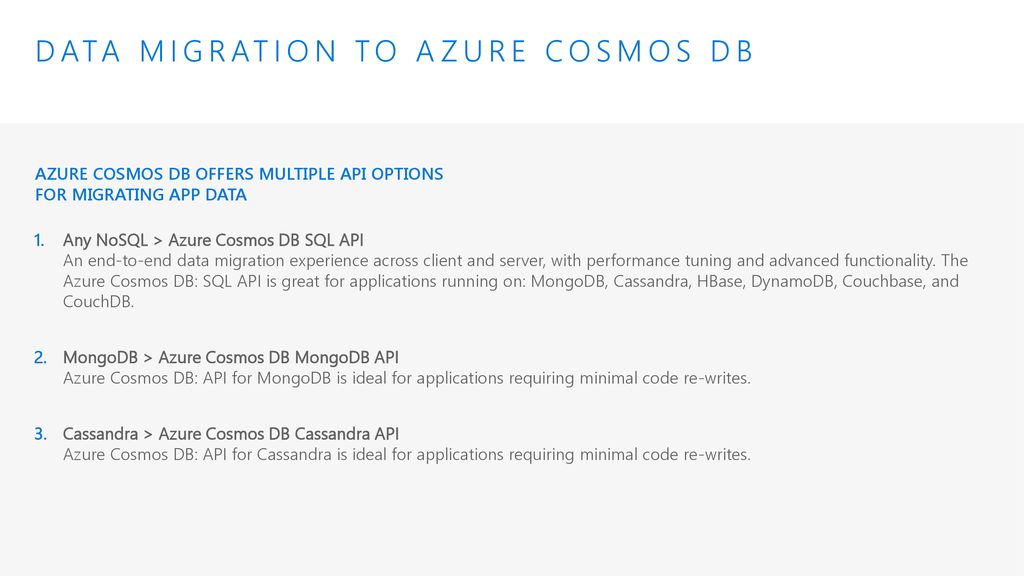Image resolution: width=1024 pixels, height=576 pixels.
Task: Click the 'Couchbase' word in first paragraph
Action: [x=884, y=281]
